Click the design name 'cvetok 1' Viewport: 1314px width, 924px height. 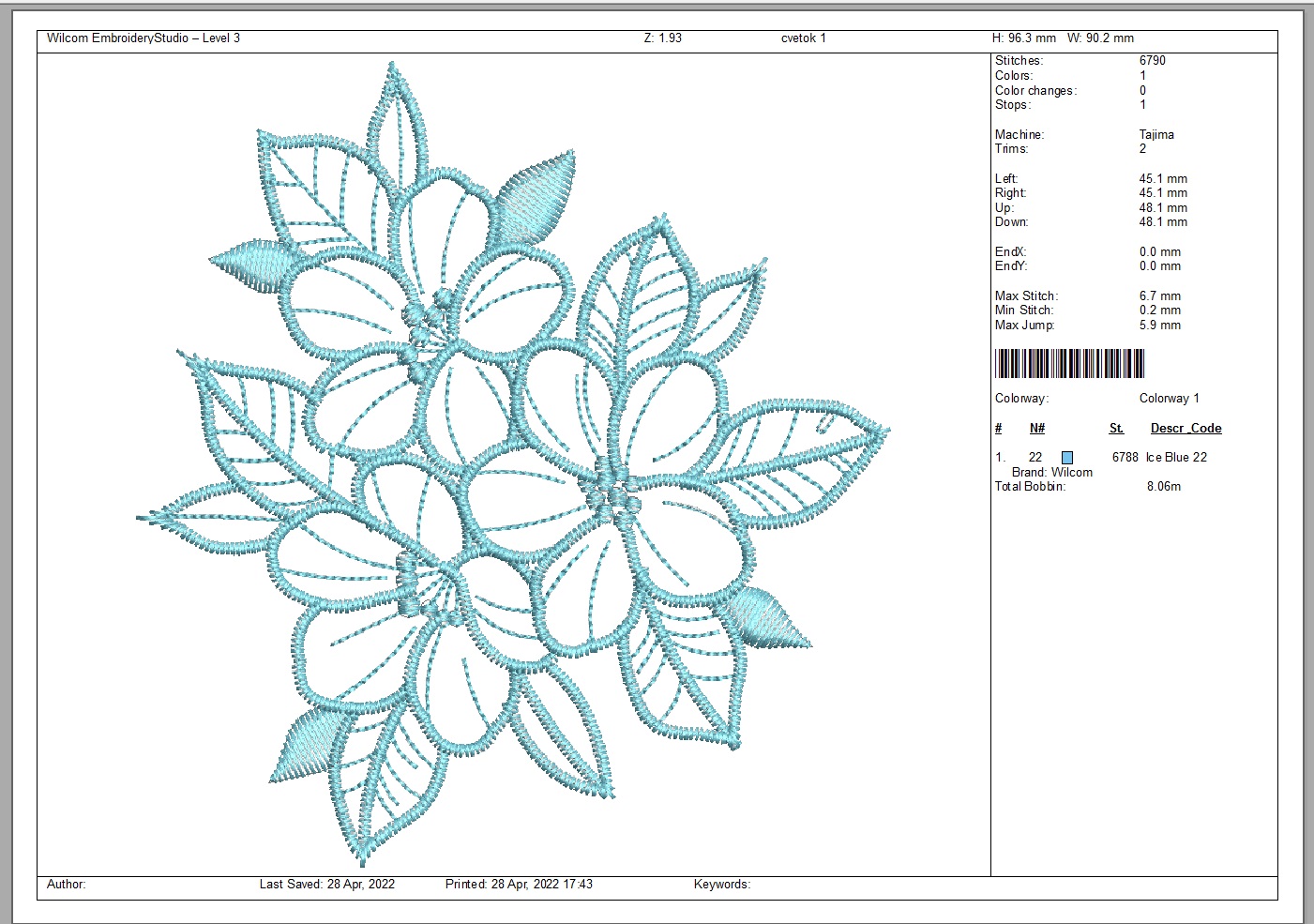[x=803, y=38]
